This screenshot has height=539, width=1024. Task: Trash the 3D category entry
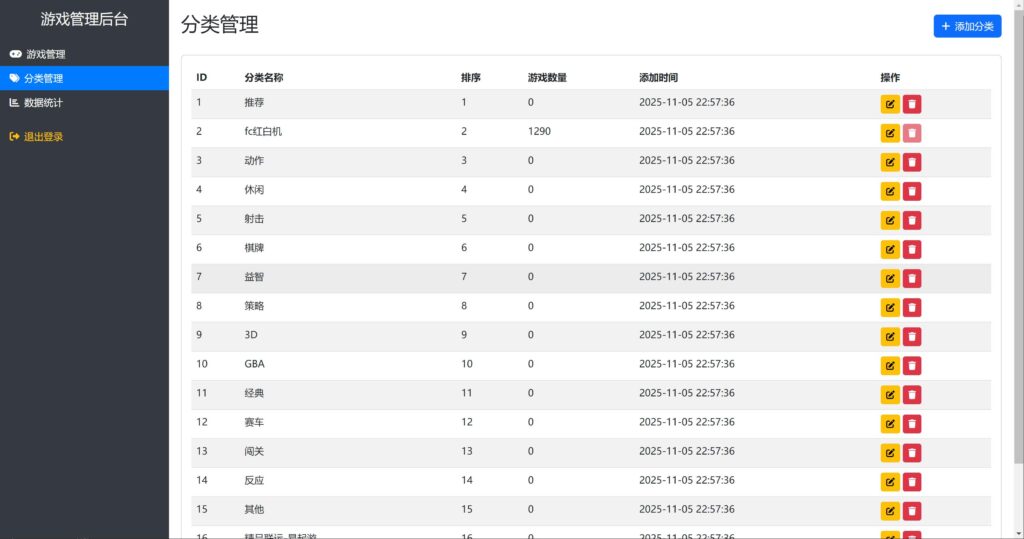click(x=912, y=336)
